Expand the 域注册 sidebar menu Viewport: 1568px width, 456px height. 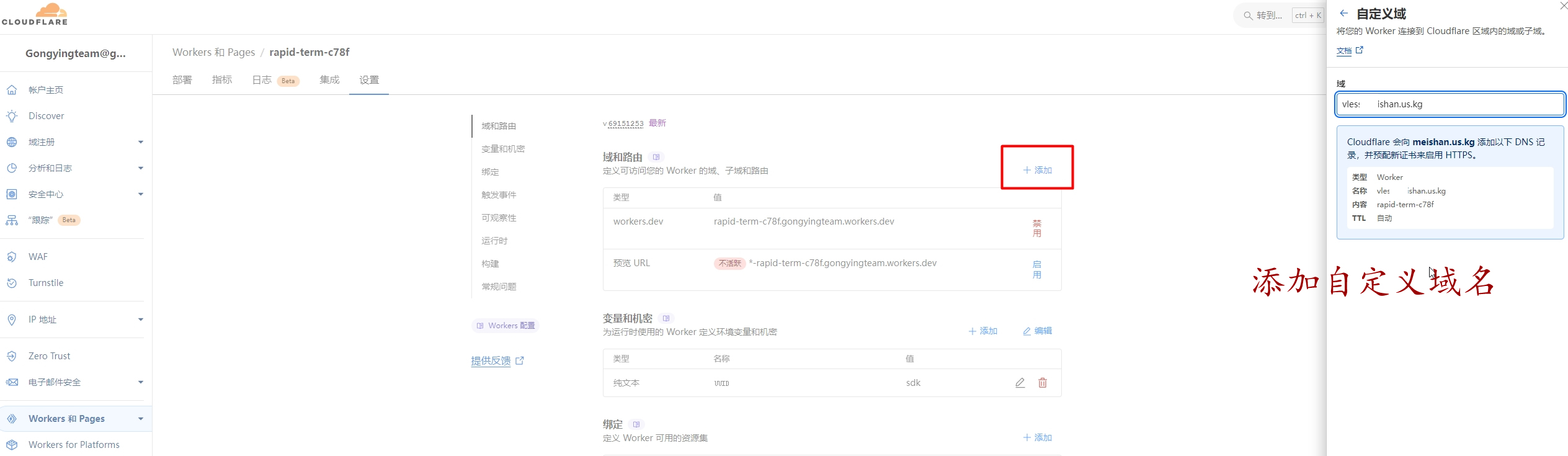coord(141,142)
